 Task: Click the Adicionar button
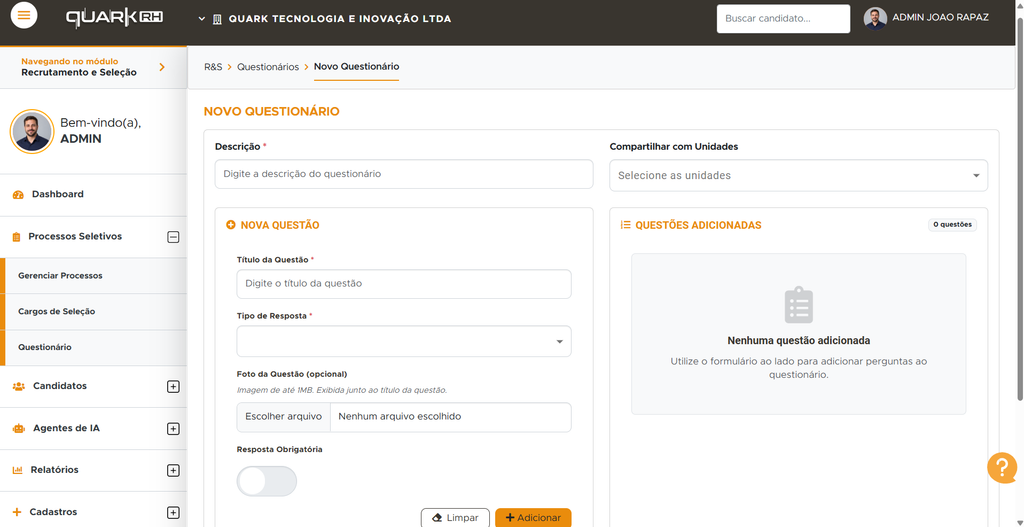point(533,518)
